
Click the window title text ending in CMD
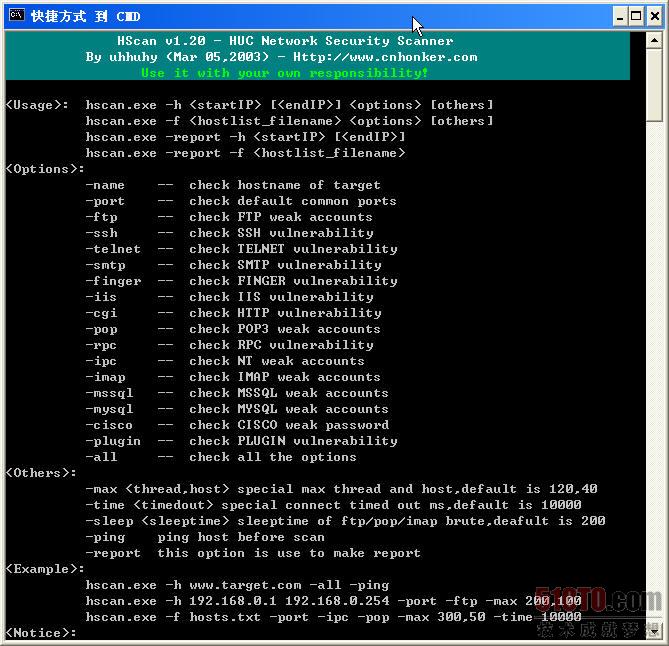click(x=85, y=16)
